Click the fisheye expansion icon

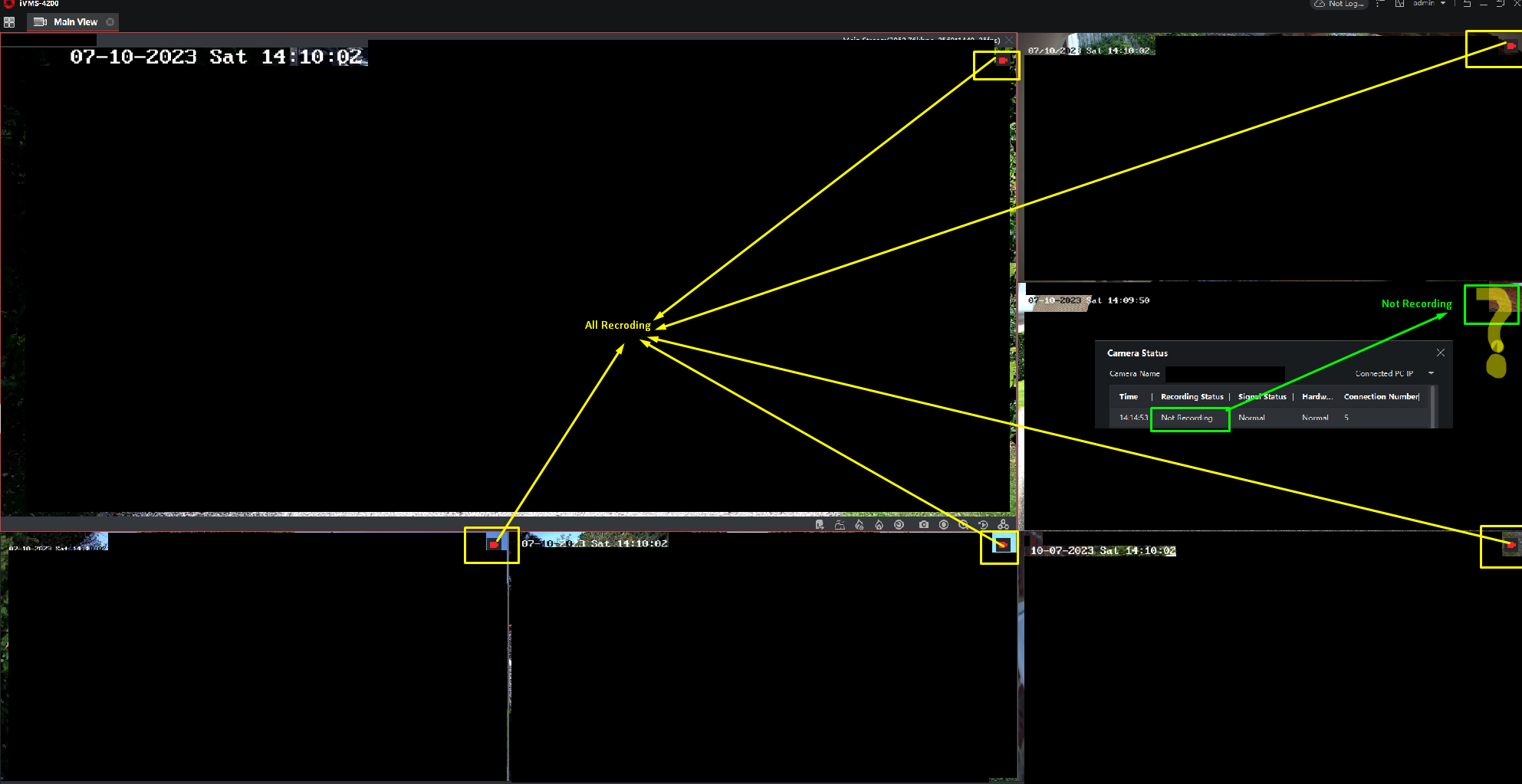tap(899, 525)
